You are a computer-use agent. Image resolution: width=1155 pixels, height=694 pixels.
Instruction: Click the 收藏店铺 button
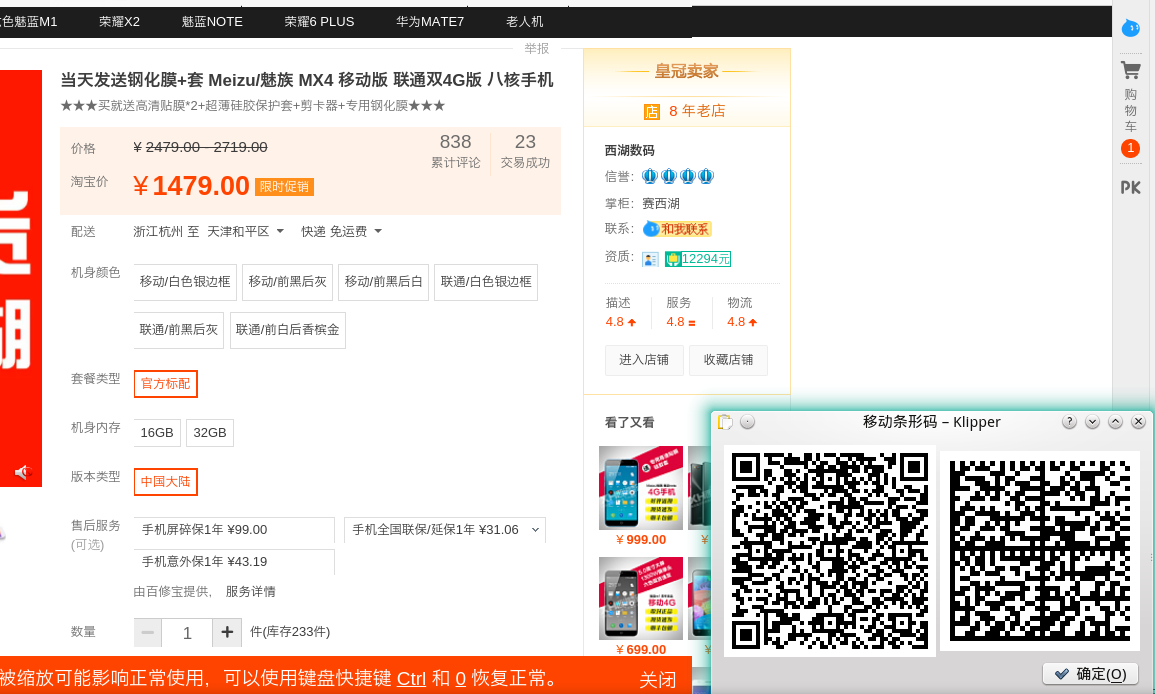point(729,360)
